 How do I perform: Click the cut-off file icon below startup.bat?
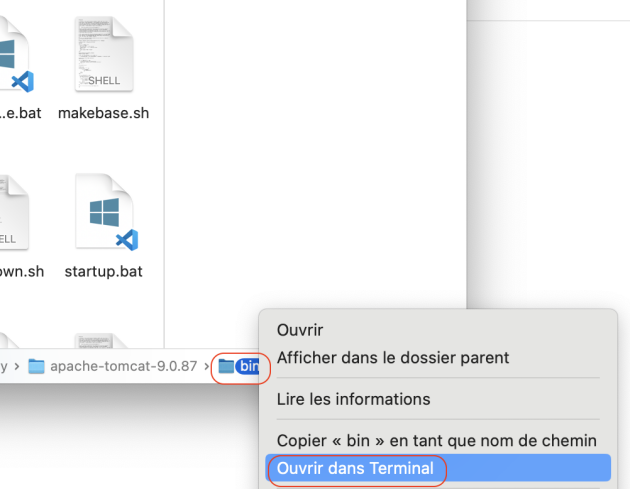tap(103, 342)
